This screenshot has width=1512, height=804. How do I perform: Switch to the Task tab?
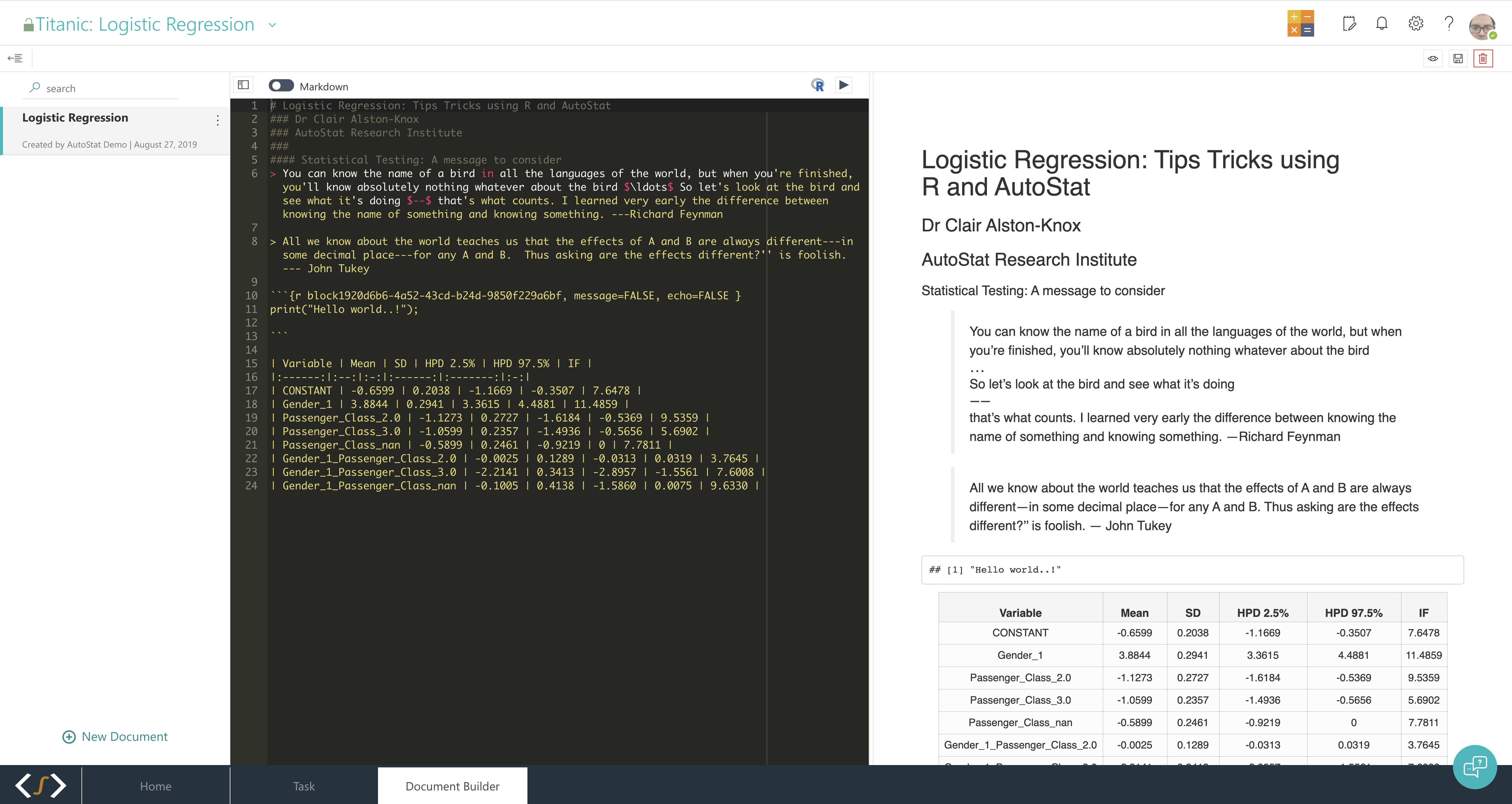click(x=304, y=786)
